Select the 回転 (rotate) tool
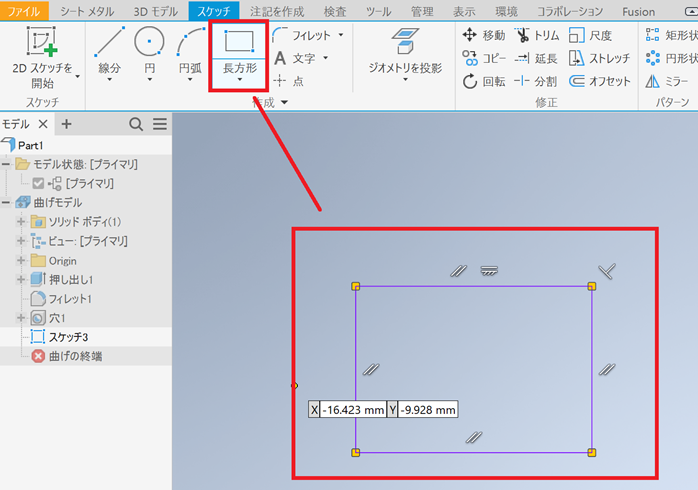 (483, 81)
